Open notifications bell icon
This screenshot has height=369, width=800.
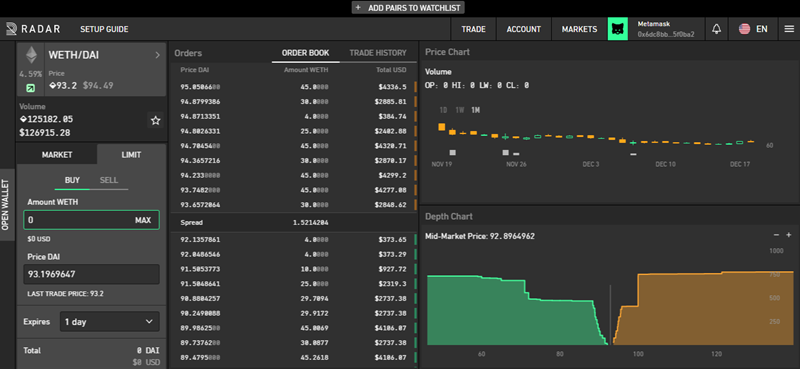(716, 29)
